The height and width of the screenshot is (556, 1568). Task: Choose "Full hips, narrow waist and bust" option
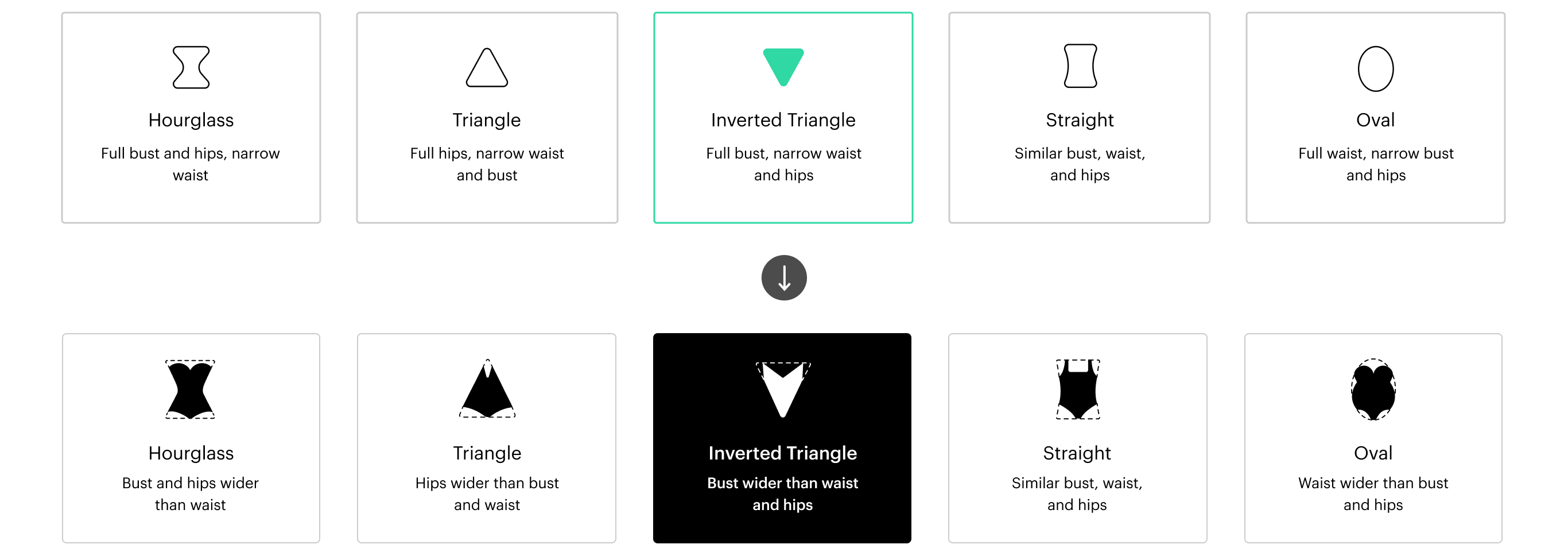487,164
